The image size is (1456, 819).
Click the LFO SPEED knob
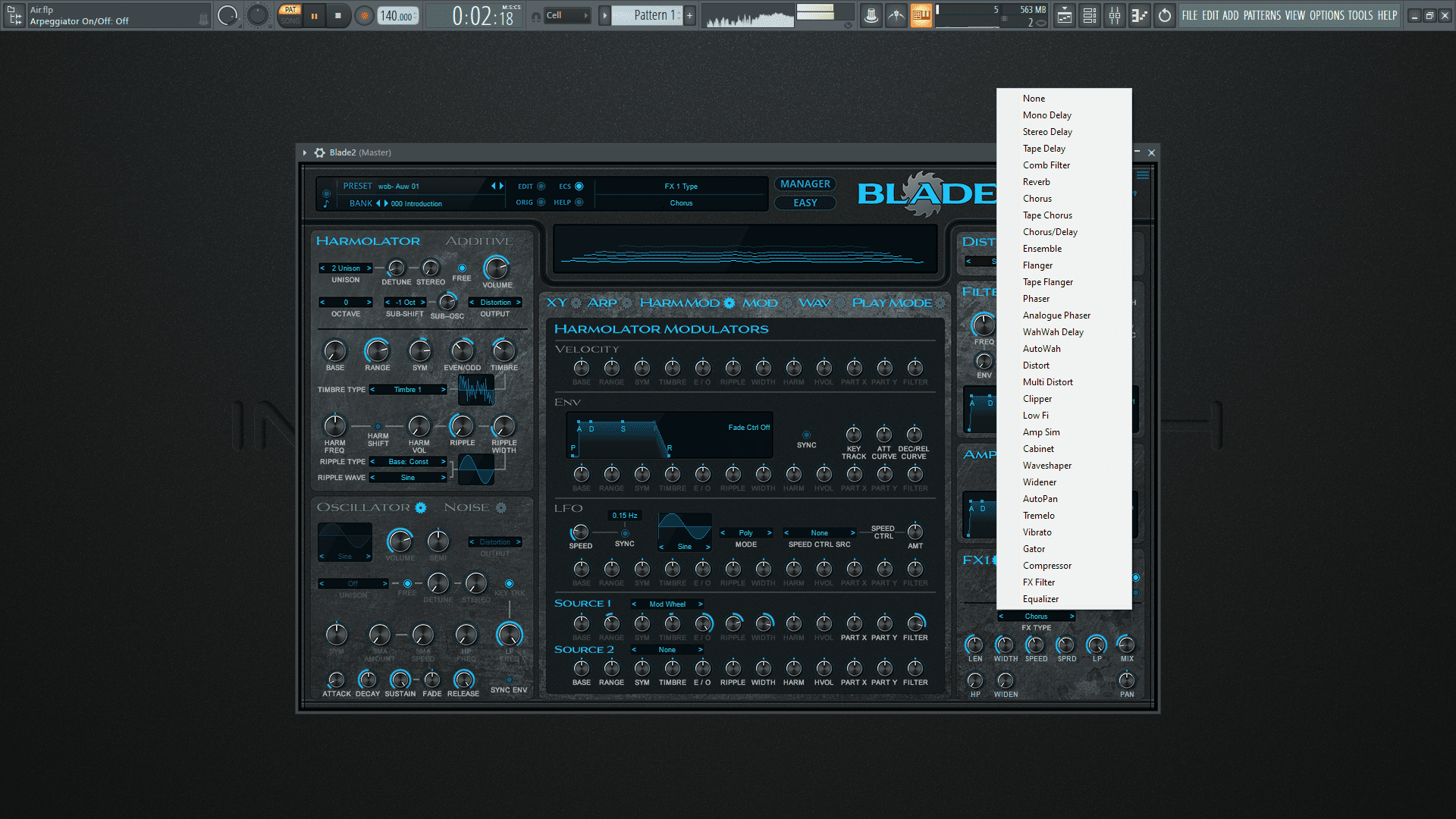point(580,532)
